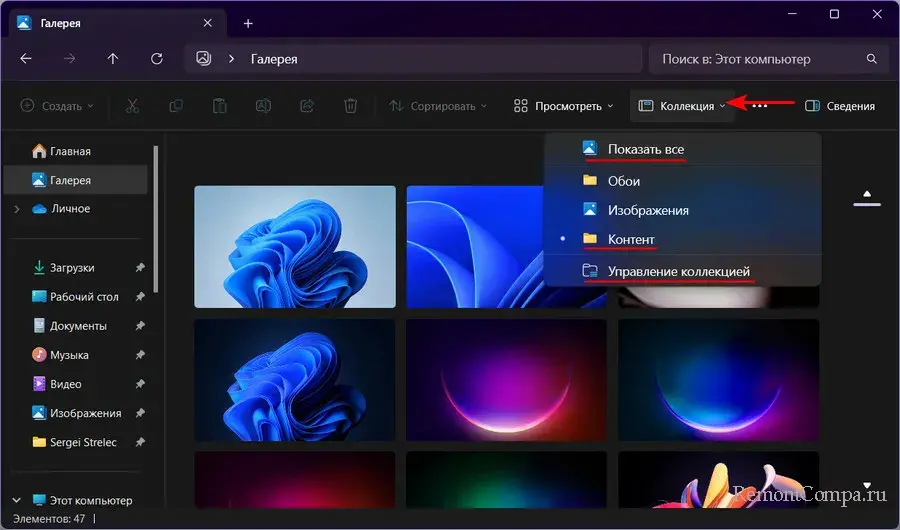The height and width of the screenshot is (530, 900).
Task: Open the Загрузки folder in sidebar
Action: pos(71,267)
